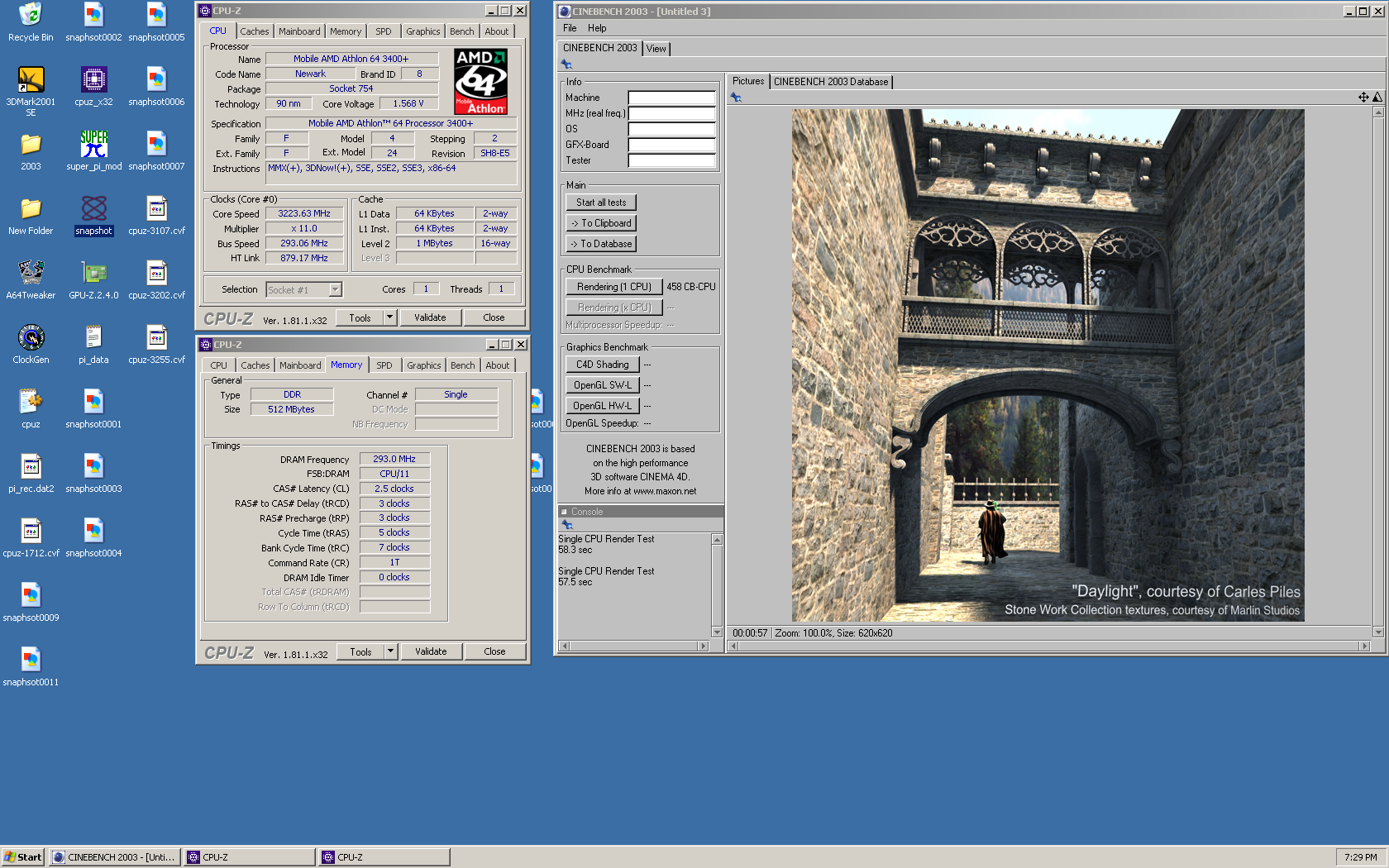Click the pin icon beside the Pictures zoom controls
1389x868 pixels.
pos(736,98)
